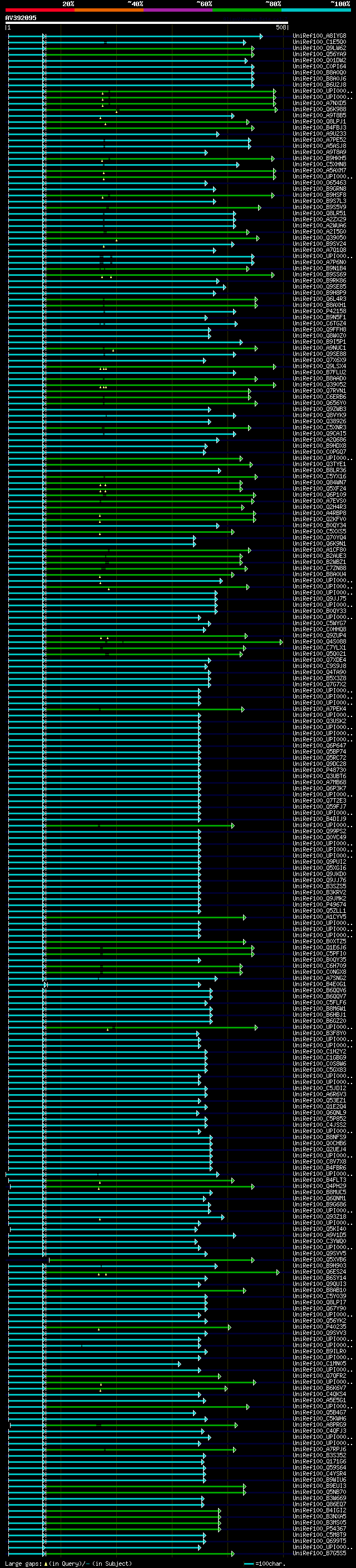Viewport: 356px width, 1568px height.
Task: Select hit UniRef100_Q3USK2
Action: pos(319,721)
